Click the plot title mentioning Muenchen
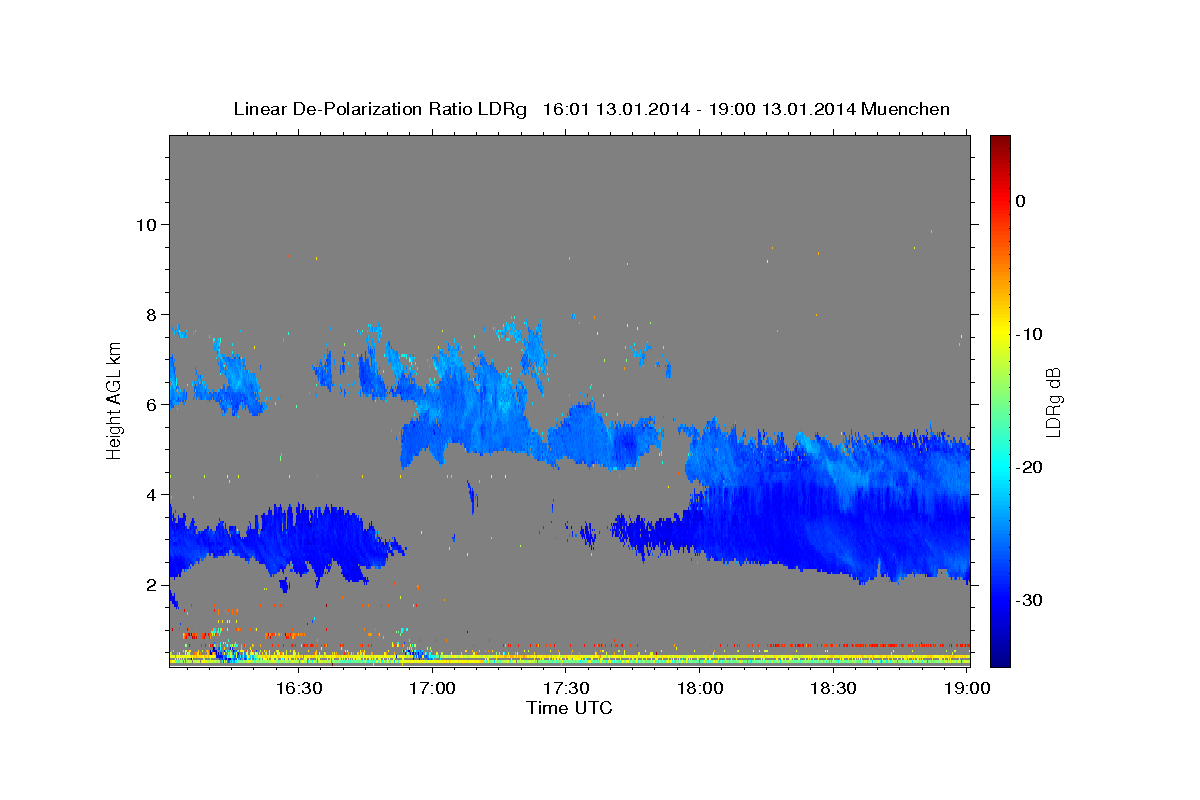 (591, 109)
